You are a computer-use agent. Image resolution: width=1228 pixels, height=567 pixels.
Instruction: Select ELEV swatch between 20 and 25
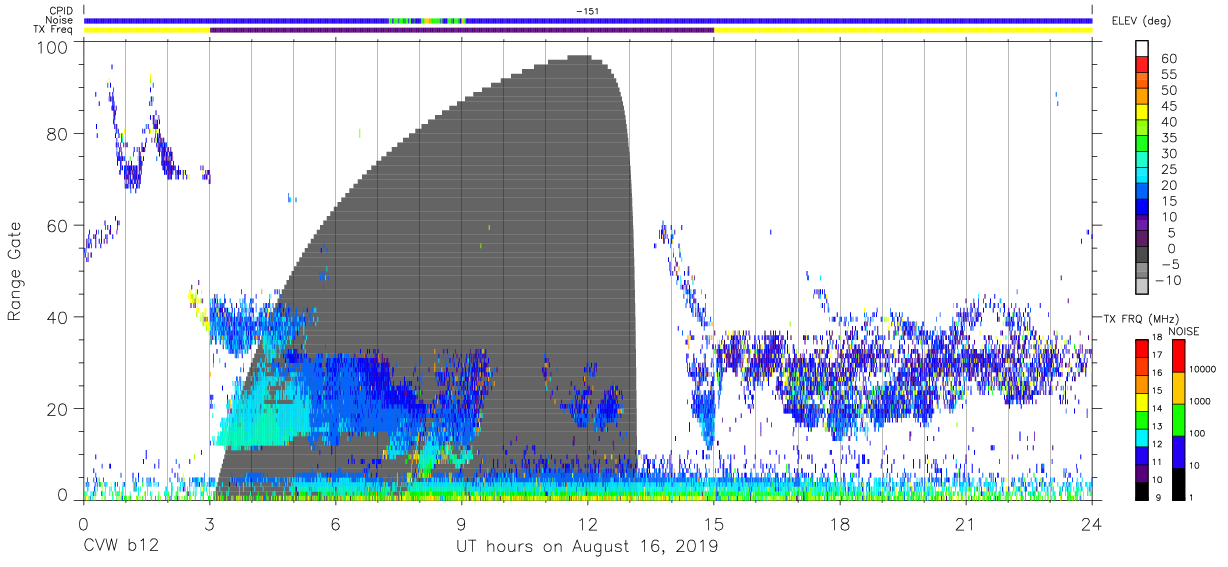pos(1141,175)
